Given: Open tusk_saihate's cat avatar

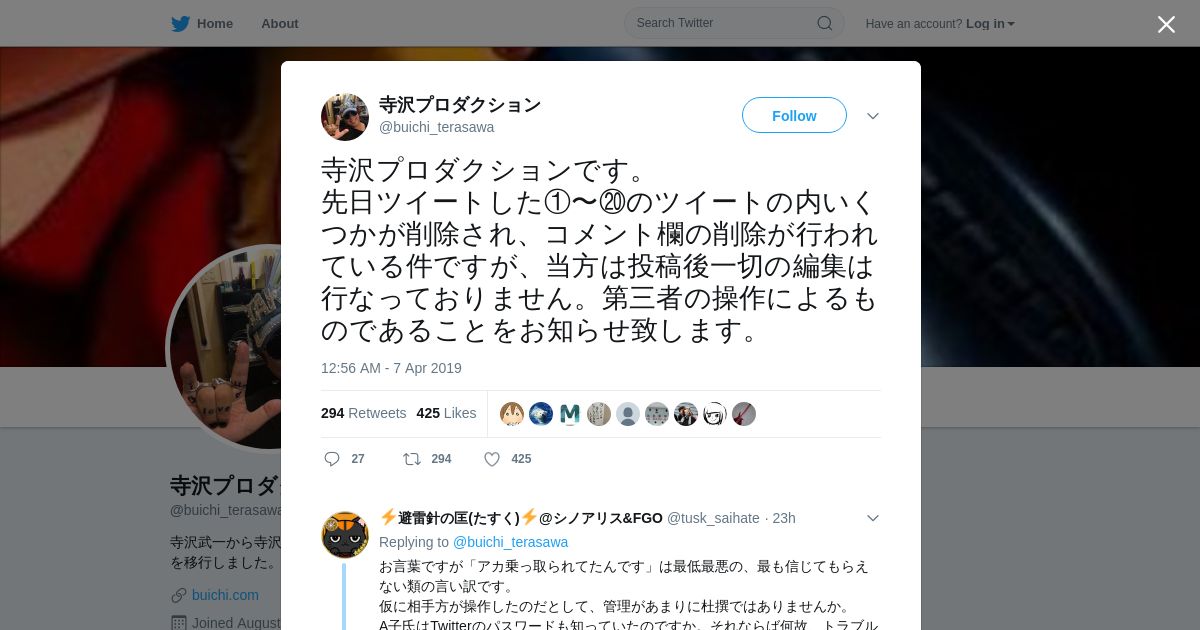Looking at the screenshot, I should point(345,535).
